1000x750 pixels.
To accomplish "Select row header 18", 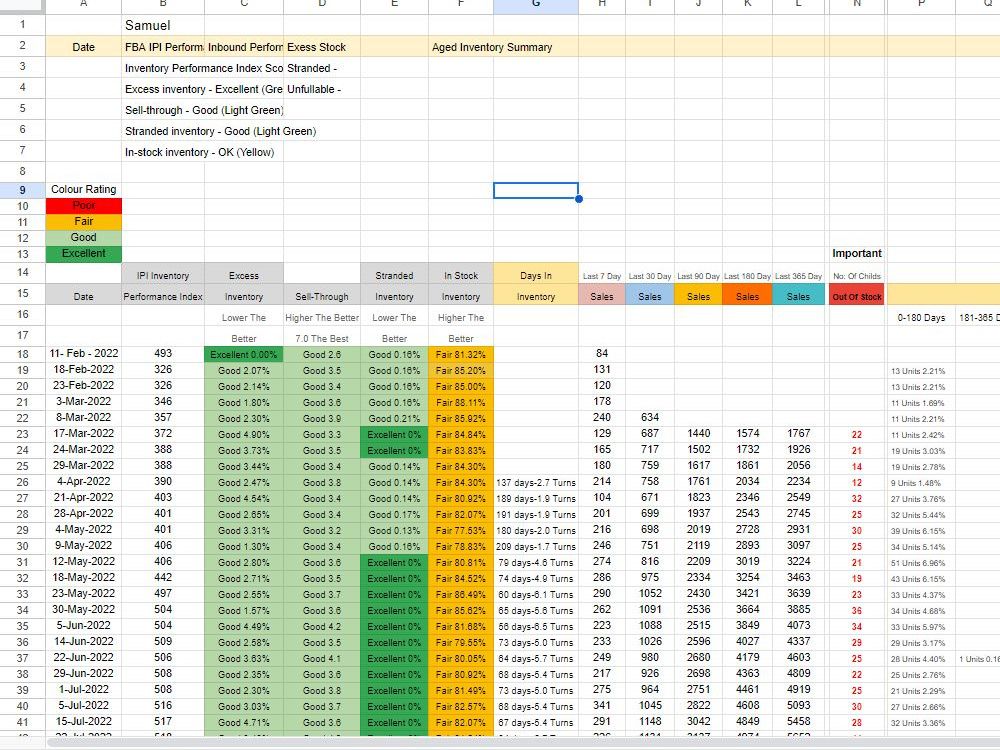I will [x=22, y=354].
